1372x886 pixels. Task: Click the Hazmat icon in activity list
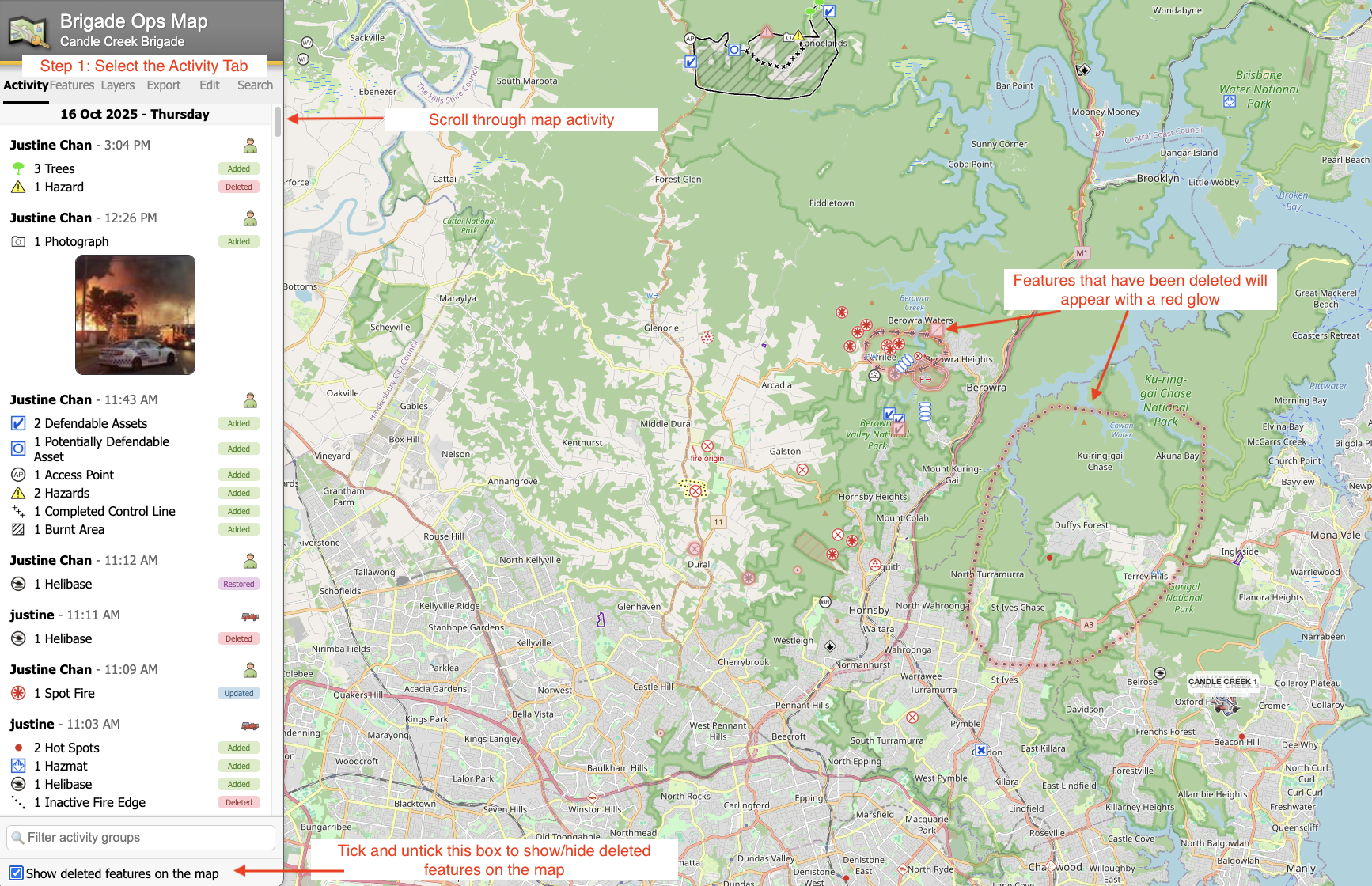point(18,766)
